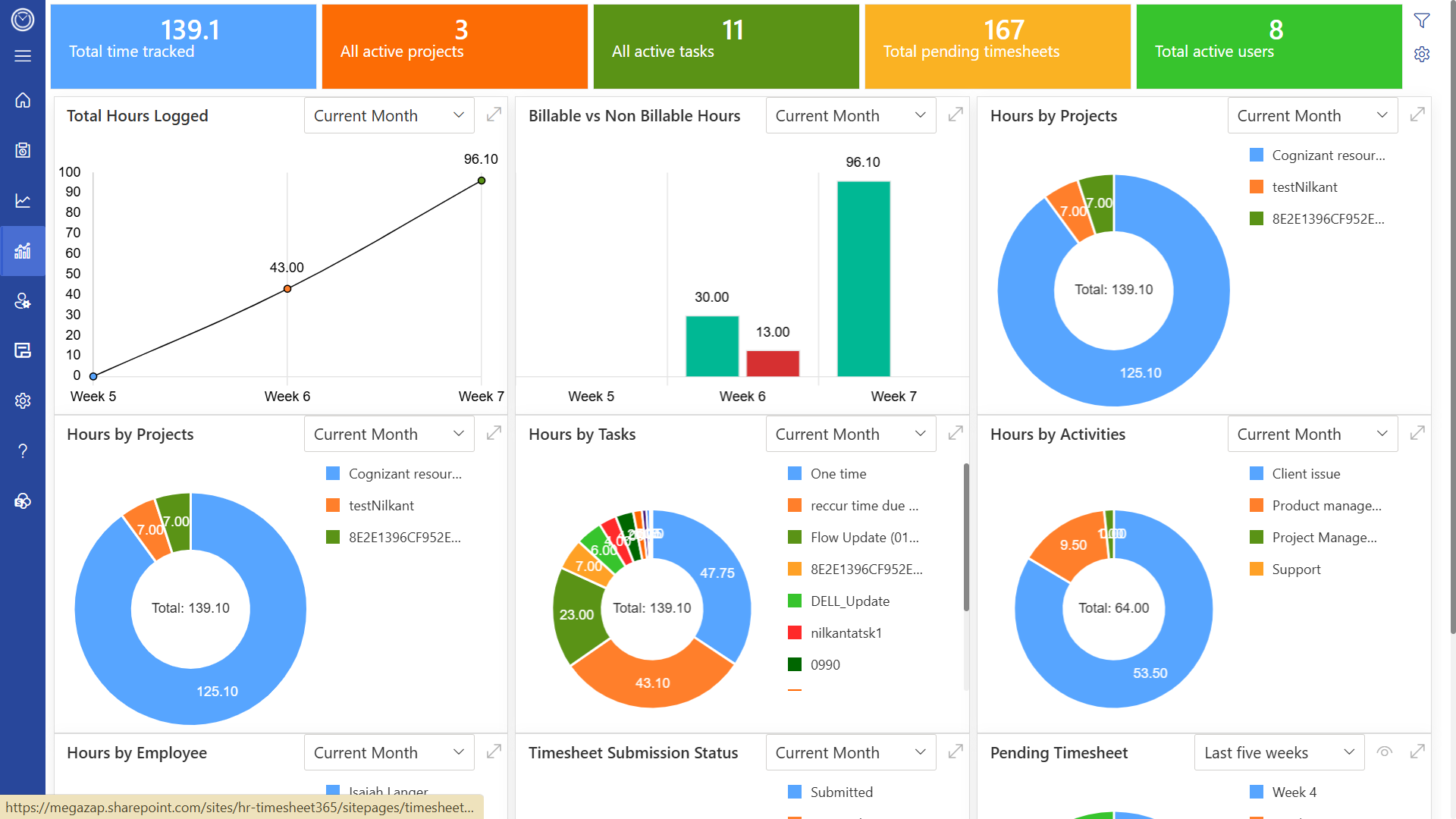The width and height of the screenshot is (1456, 819).
Task: Click the testNilkant orange legend swatch
Action: (x=1257, y=187)
